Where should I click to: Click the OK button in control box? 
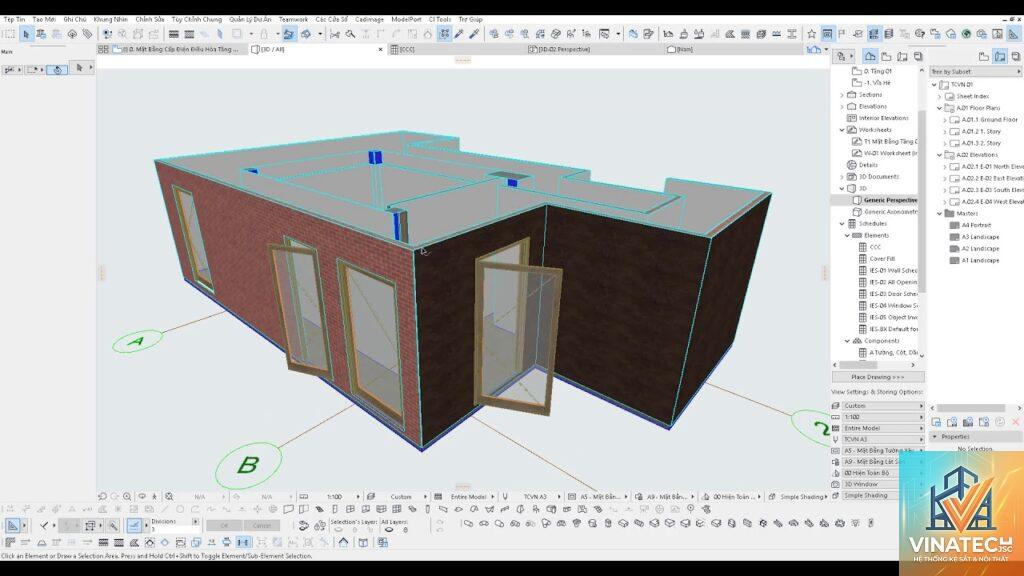[224, 526]
